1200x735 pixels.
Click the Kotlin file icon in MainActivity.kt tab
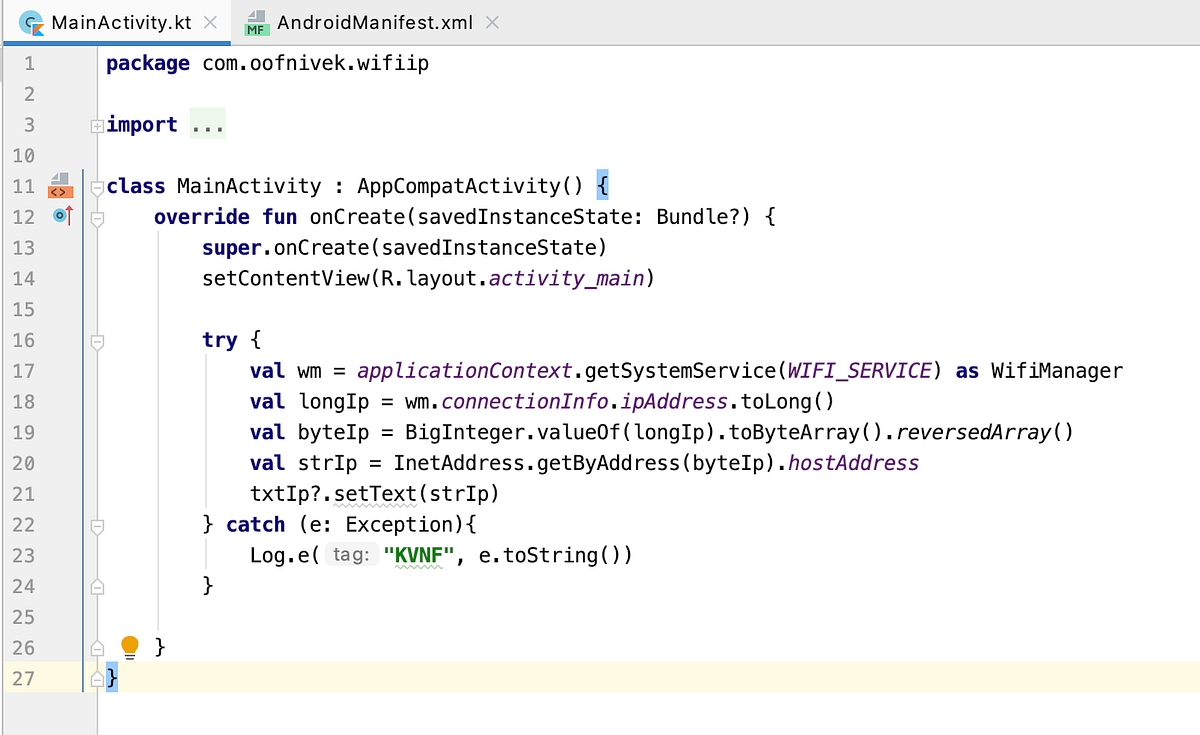pyautogui.click(x=30, y=21)
